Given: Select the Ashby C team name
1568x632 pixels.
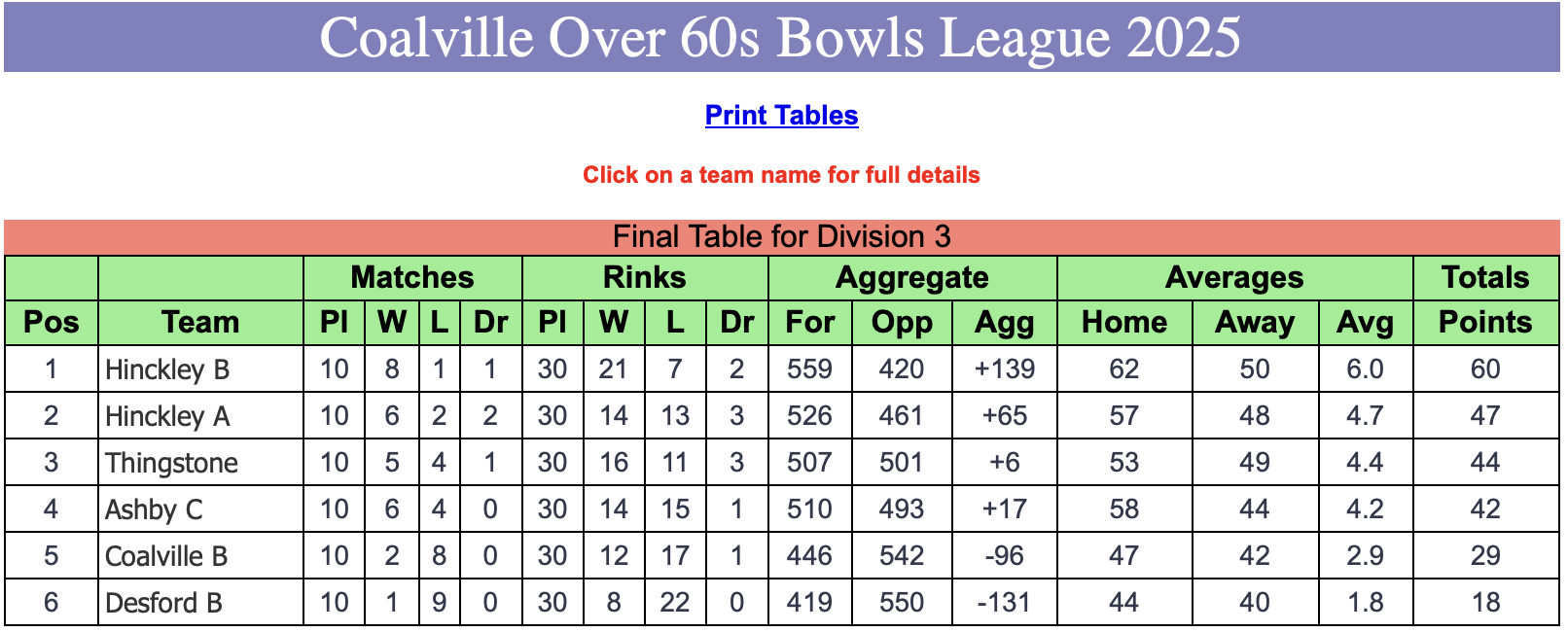Looking at the screenshot, I should click(x=154, y=509).
